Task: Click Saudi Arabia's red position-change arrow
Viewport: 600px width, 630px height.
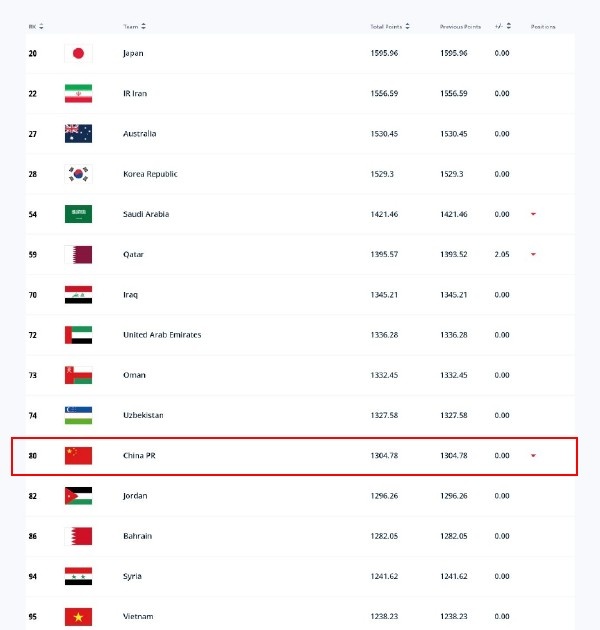Action: pyautogui.click(x=533, y=214)
